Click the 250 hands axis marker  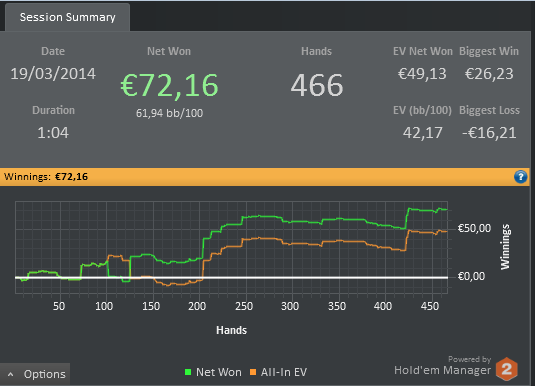click(244, 306)
